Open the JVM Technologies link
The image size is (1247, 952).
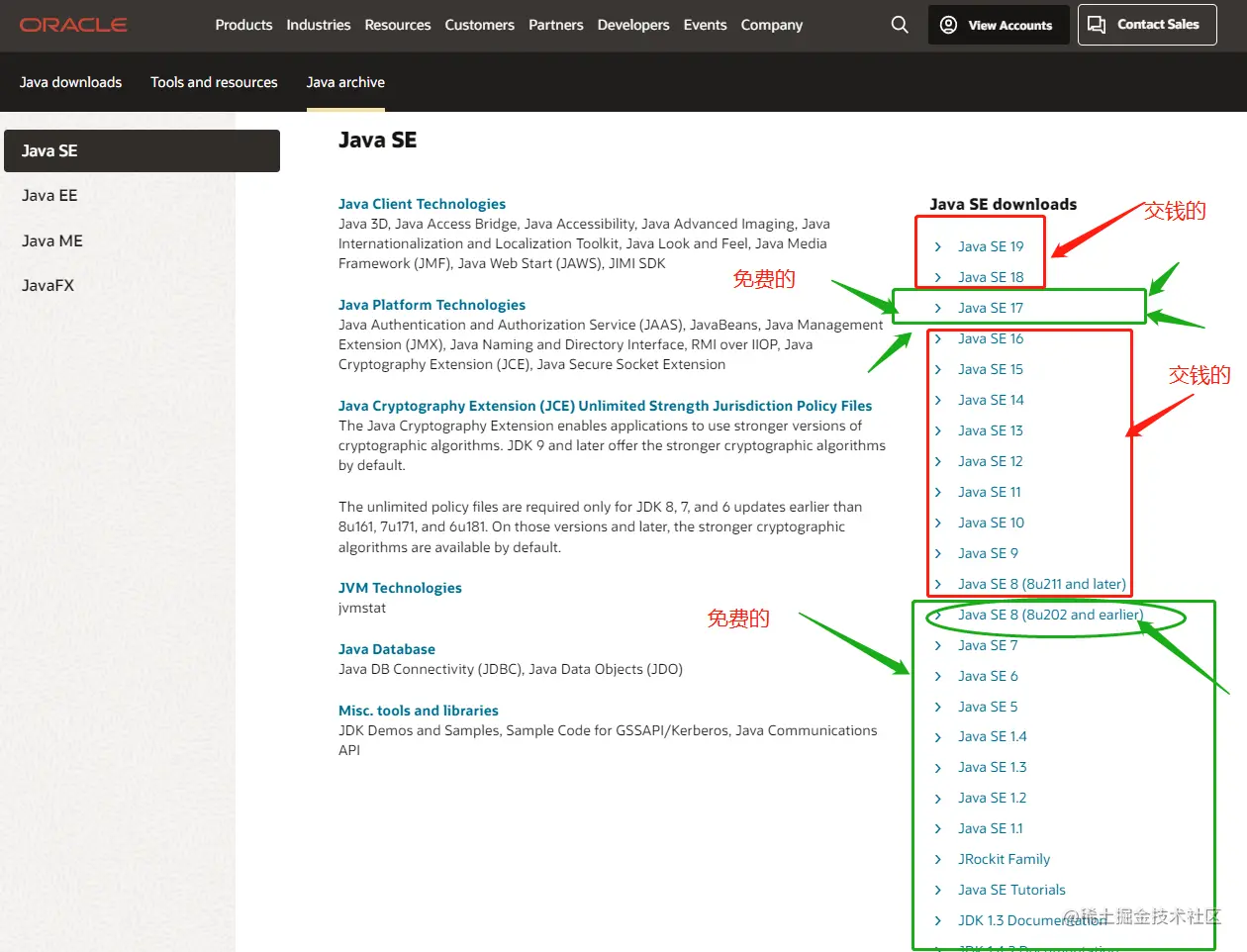point(400,588)
